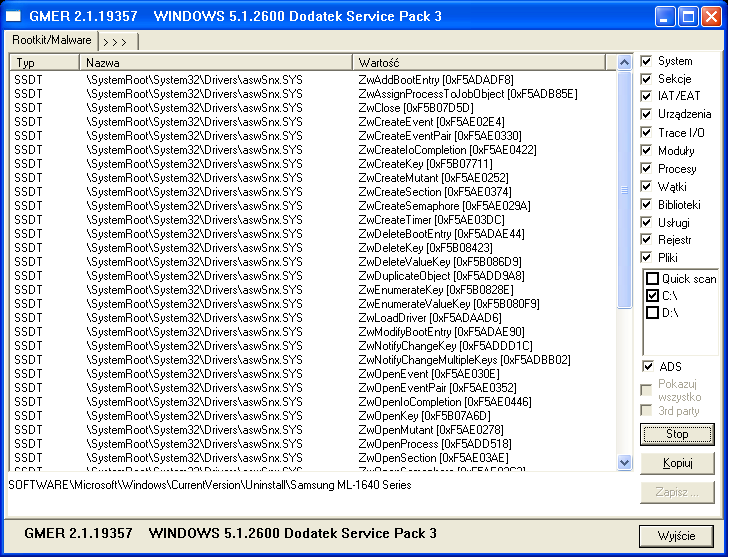Select the ZwOpenEvent [0xF5AE030E] row

coord(313,374)
